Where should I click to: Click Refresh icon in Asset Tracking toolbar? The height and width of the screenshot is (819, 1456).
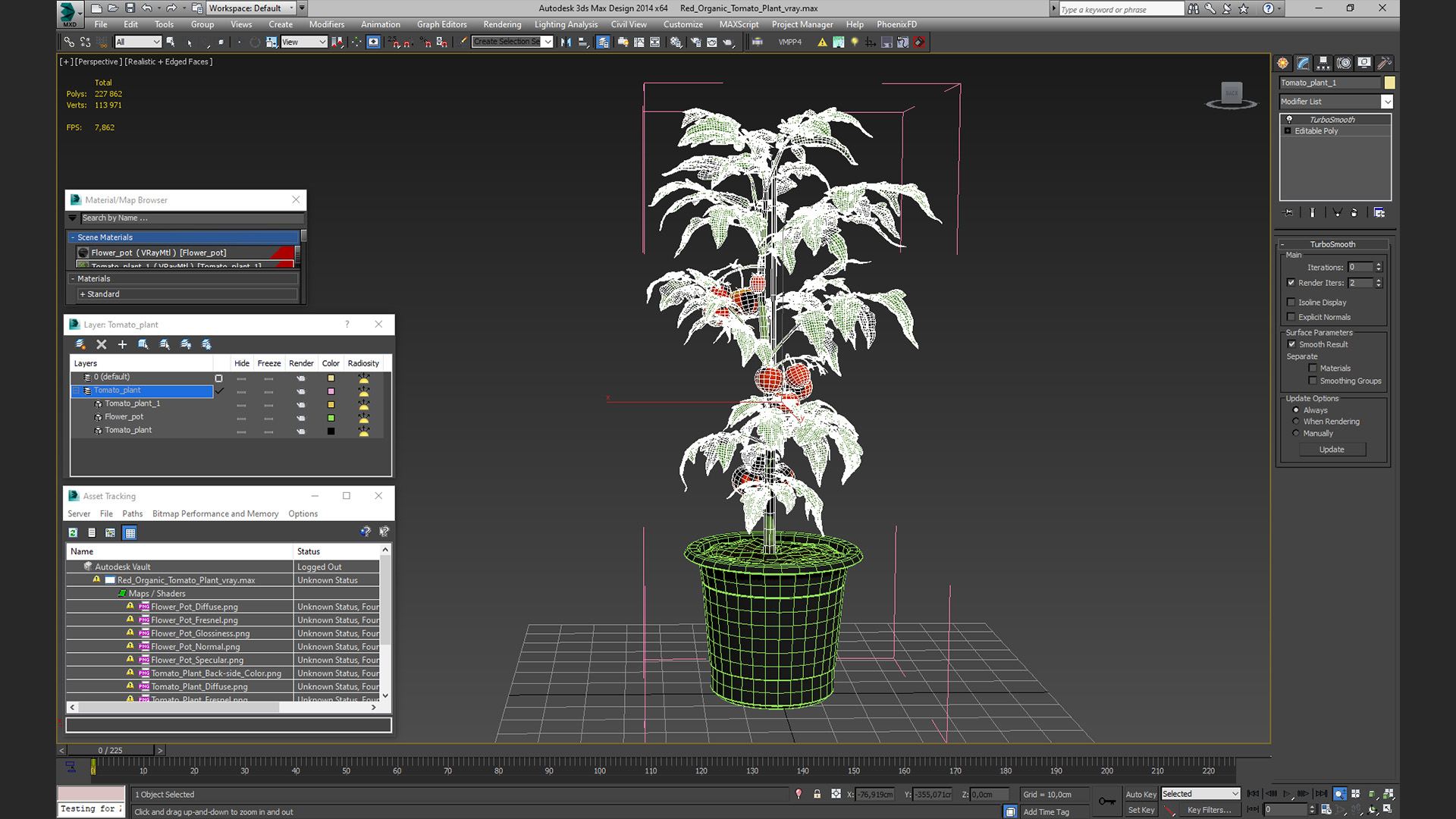73,533
